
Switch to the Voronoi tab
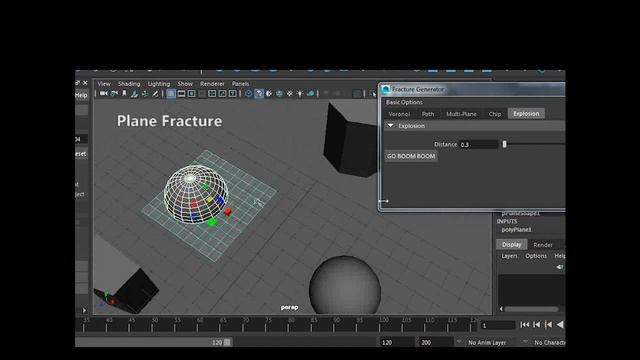tap(399, 114)
